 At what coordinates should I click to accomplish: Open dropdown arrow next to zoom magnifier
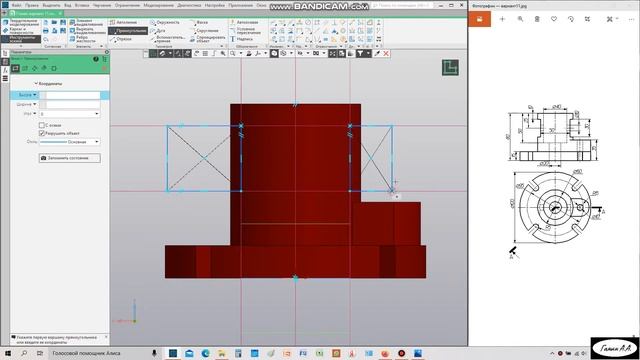point(240,53)
